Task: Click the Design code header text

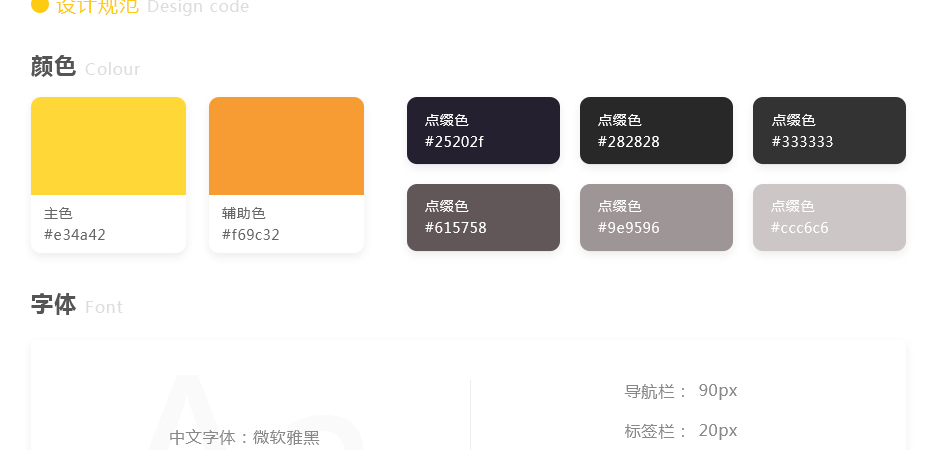Action: pyautogui.click(x=198, y=7)
